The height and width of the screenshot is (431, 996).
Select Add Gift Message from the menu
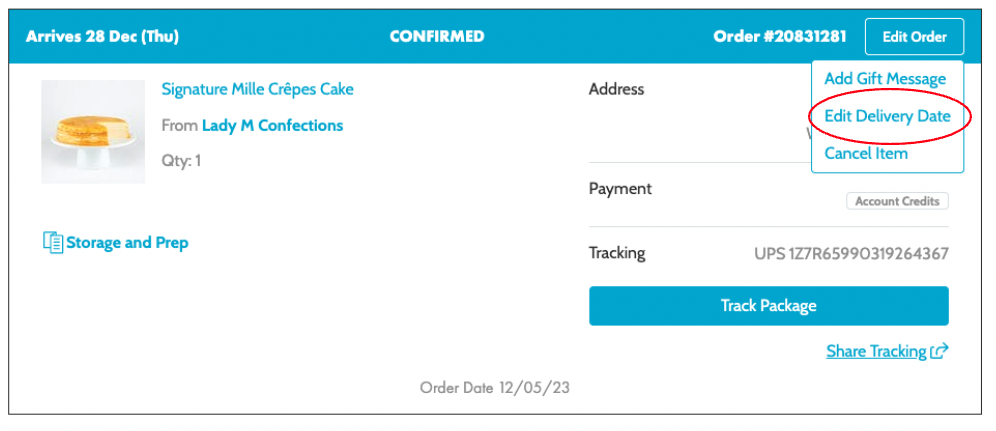click(885, 79)
